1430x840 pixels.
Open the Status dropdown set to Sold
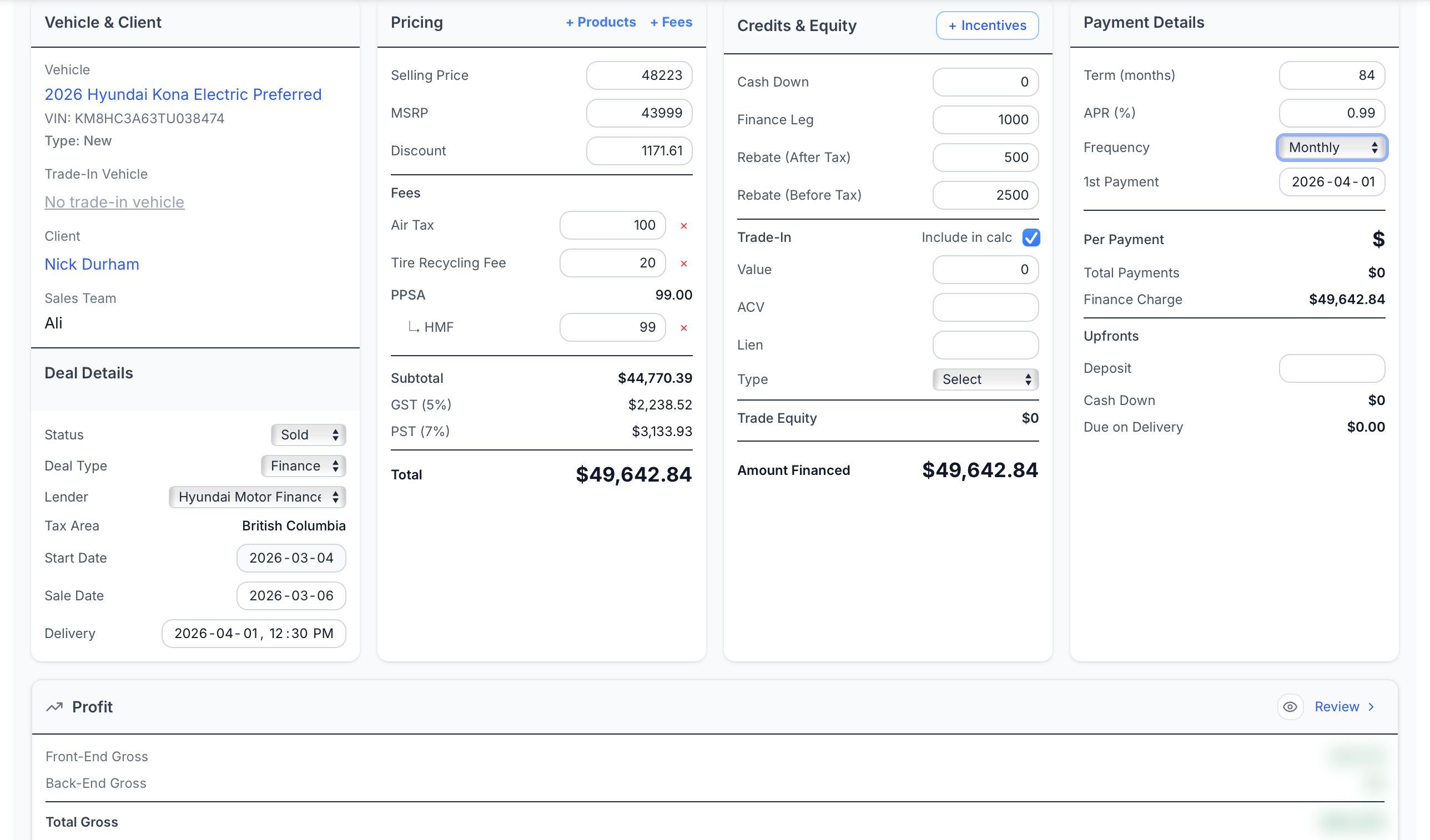[x=309, y=435]
